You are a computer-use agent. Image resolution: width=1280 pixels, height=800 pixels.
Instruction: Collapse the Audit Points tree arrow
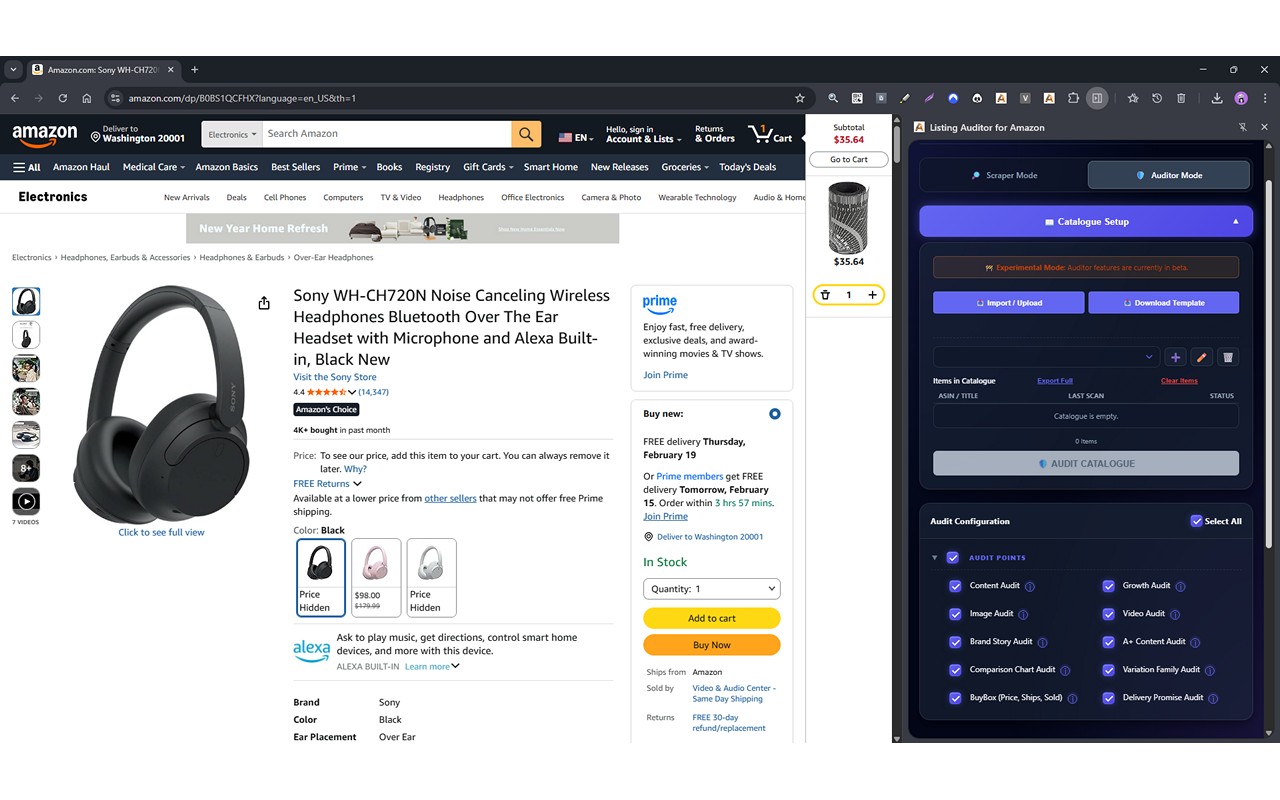click(x=935, y=558)
